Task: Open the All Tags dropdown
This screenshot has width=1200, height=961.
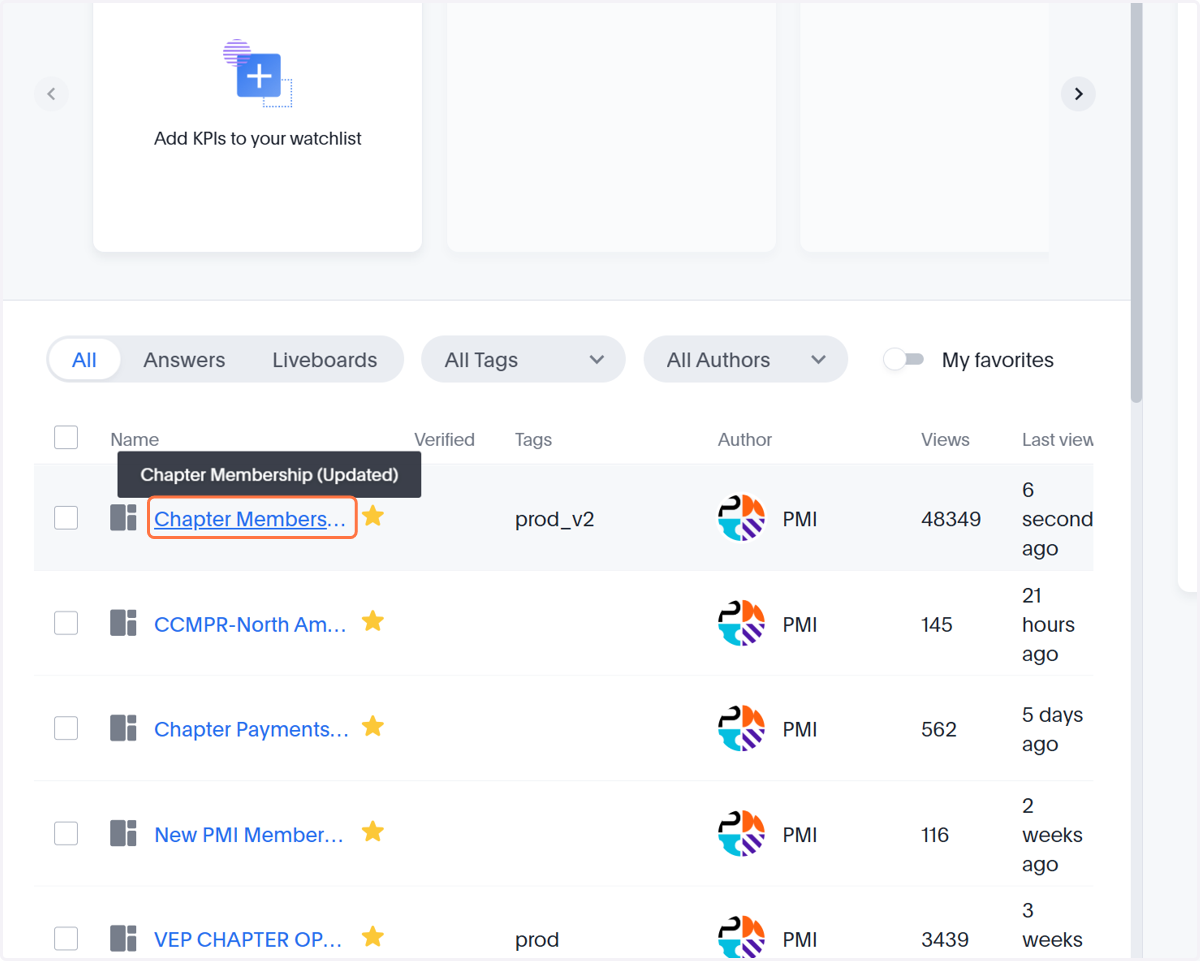Action: coord(523,359)
